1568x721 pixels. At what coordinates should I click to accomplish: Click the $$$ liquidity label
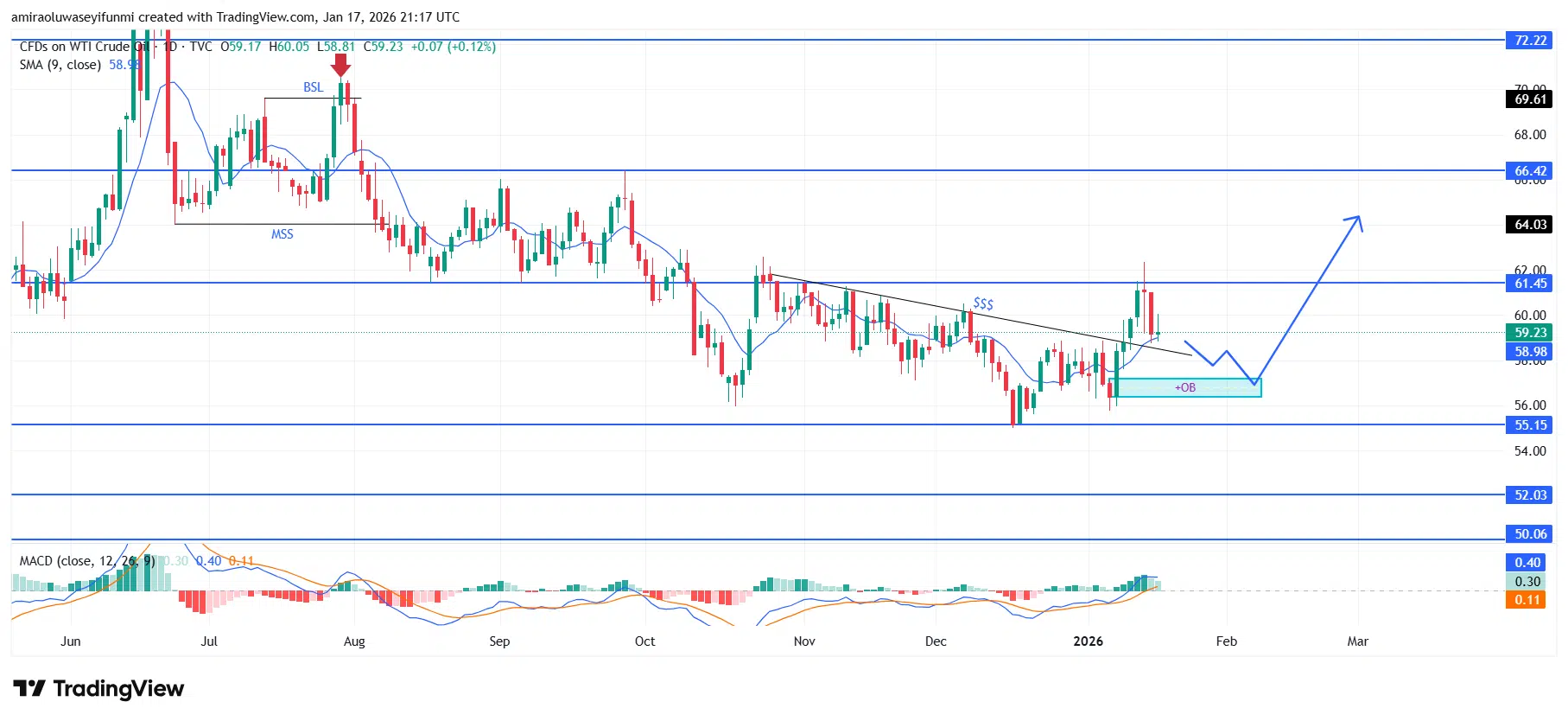[983, 303]
